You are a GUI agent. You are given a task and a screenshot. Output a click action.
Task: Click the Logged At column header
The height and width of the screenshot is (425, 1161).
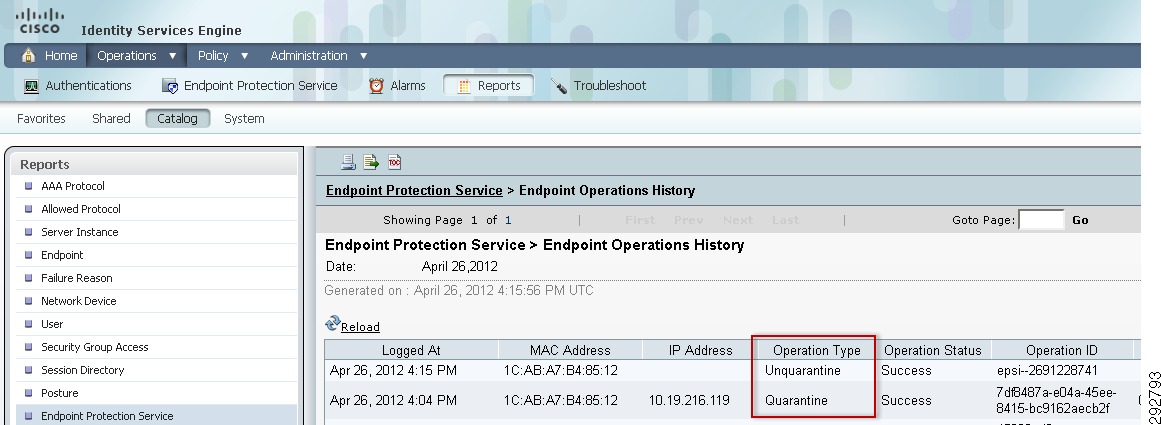pos(411,350)
